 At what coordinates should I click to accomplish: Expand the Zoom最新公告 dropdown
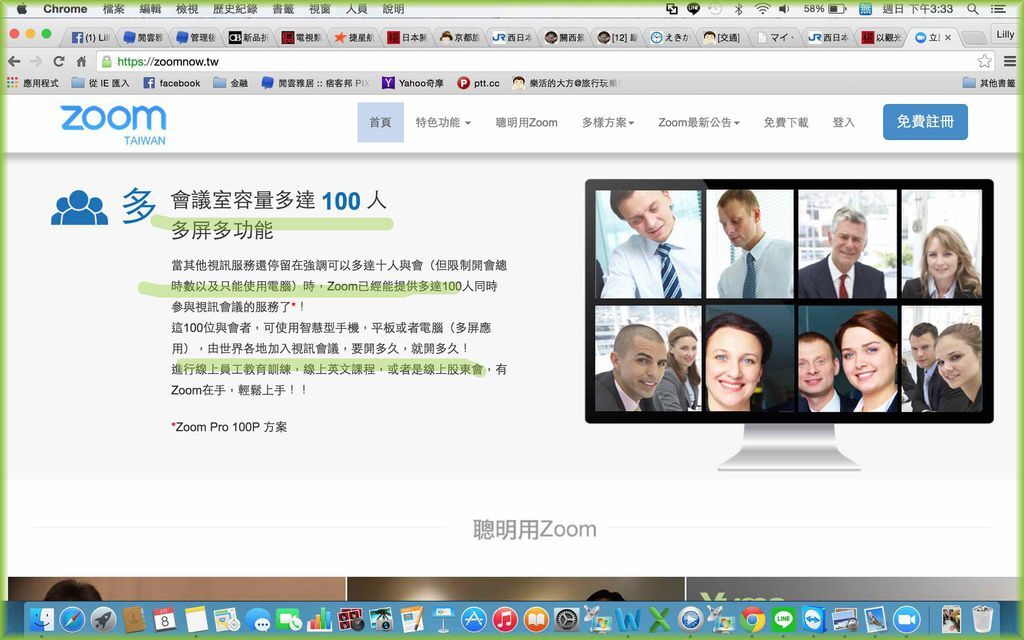click(x=699, y=122)
